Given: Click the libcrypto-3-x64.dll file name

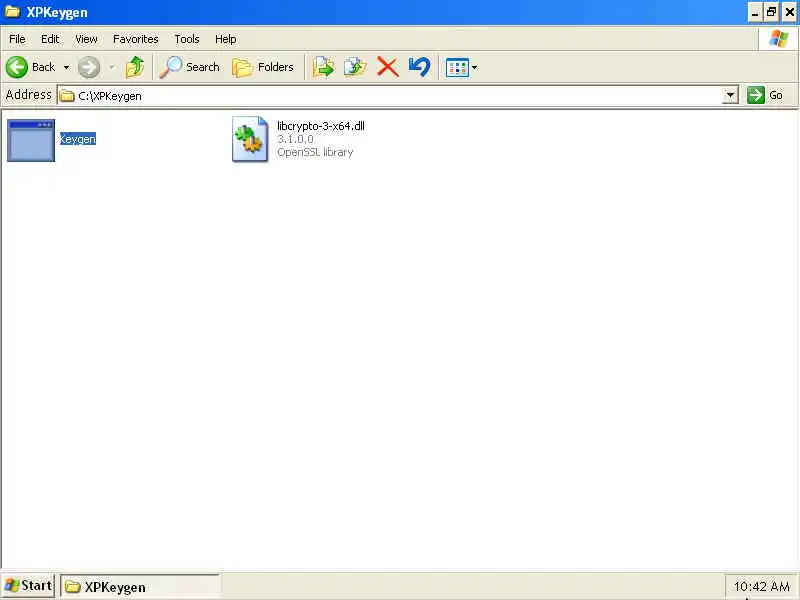Looking at the screenshot, I should (321, 126).
